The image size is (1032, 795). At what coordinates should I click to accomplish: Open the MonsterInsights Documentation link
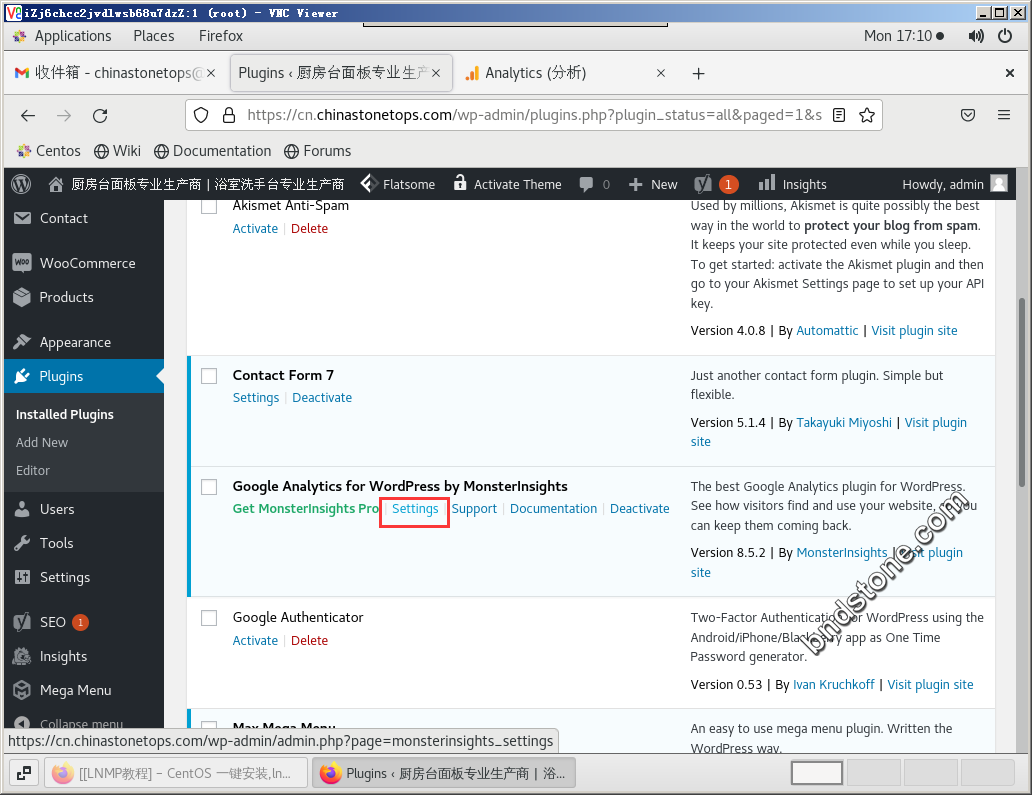[x=553, y=509]
